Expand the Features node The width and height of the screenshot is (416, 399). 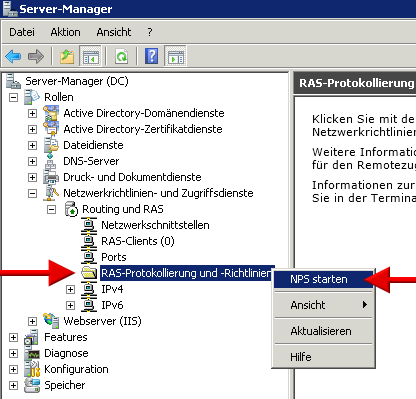coord(13,337)
